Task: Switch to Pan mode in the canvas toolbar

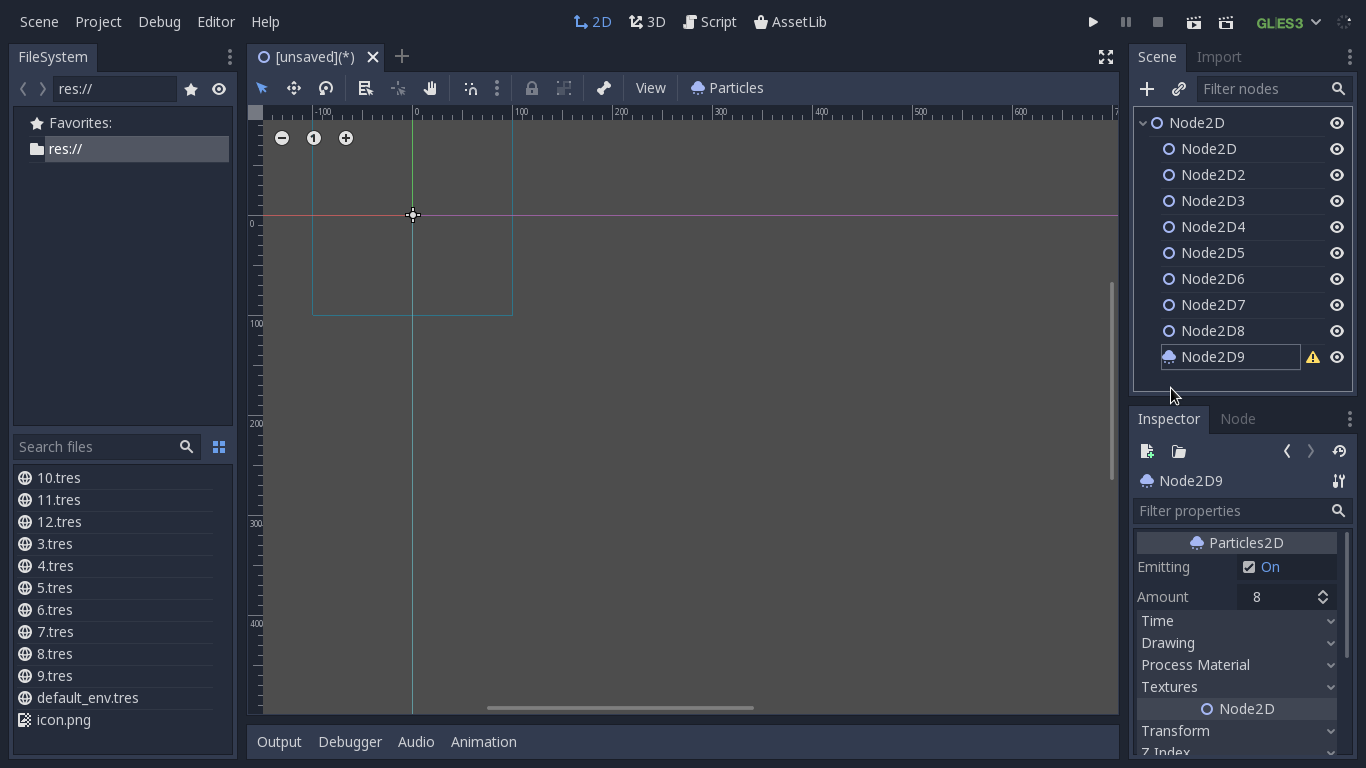Action: [x=429, y=88]
